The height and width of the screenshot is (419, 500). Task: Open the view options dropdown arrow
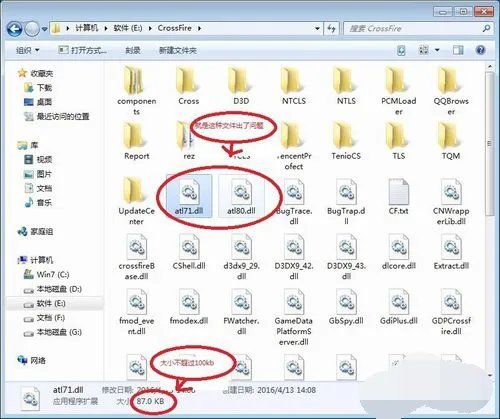(x=437, y=50)
